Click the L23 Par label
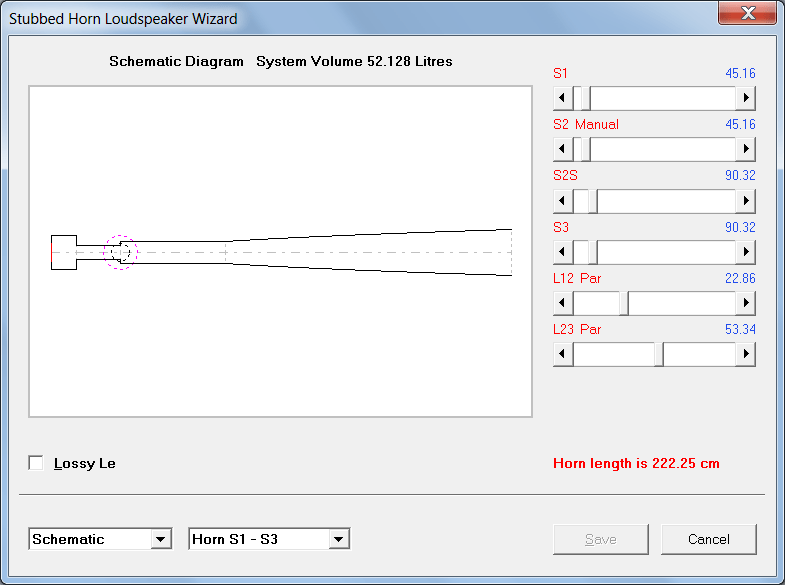Image resolution: width=785 pixels, height=585 pixels. (577, 329)
